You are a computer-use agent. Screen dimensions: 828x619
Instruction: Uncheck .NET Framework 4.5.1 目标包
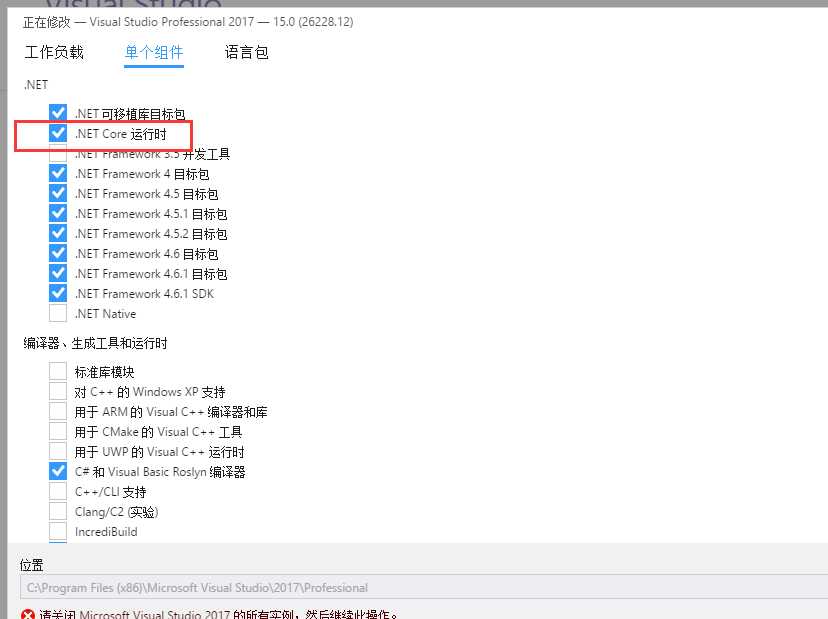(x=58, y=213)
